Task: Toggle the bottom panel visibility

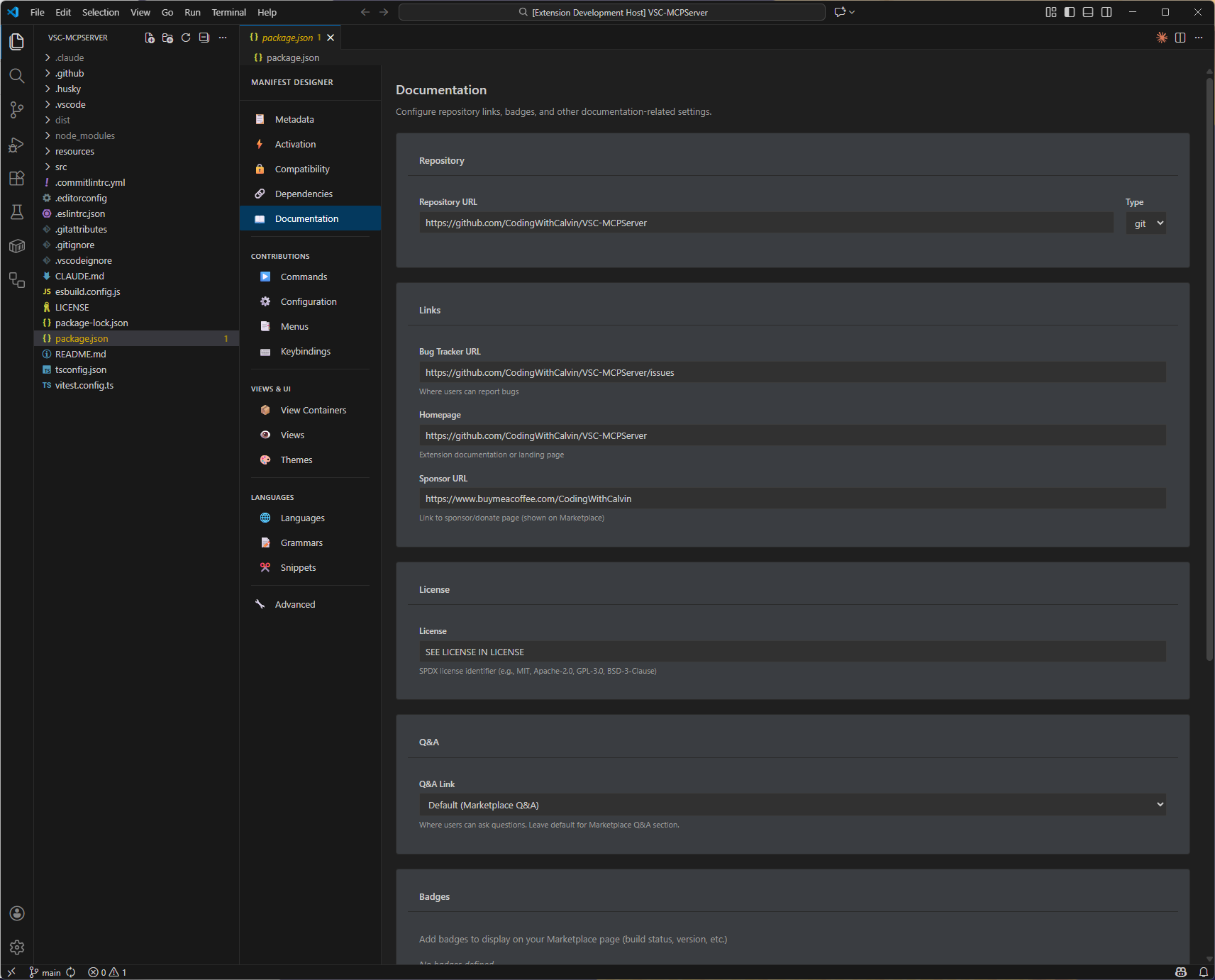Action: pyautogui.click(x=1088, y=12)
